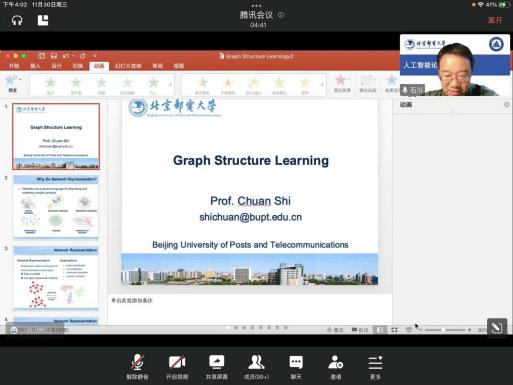Expand the entrance animation effects gallery arrow
Screen dimensions: 513x385
[171, 85]
